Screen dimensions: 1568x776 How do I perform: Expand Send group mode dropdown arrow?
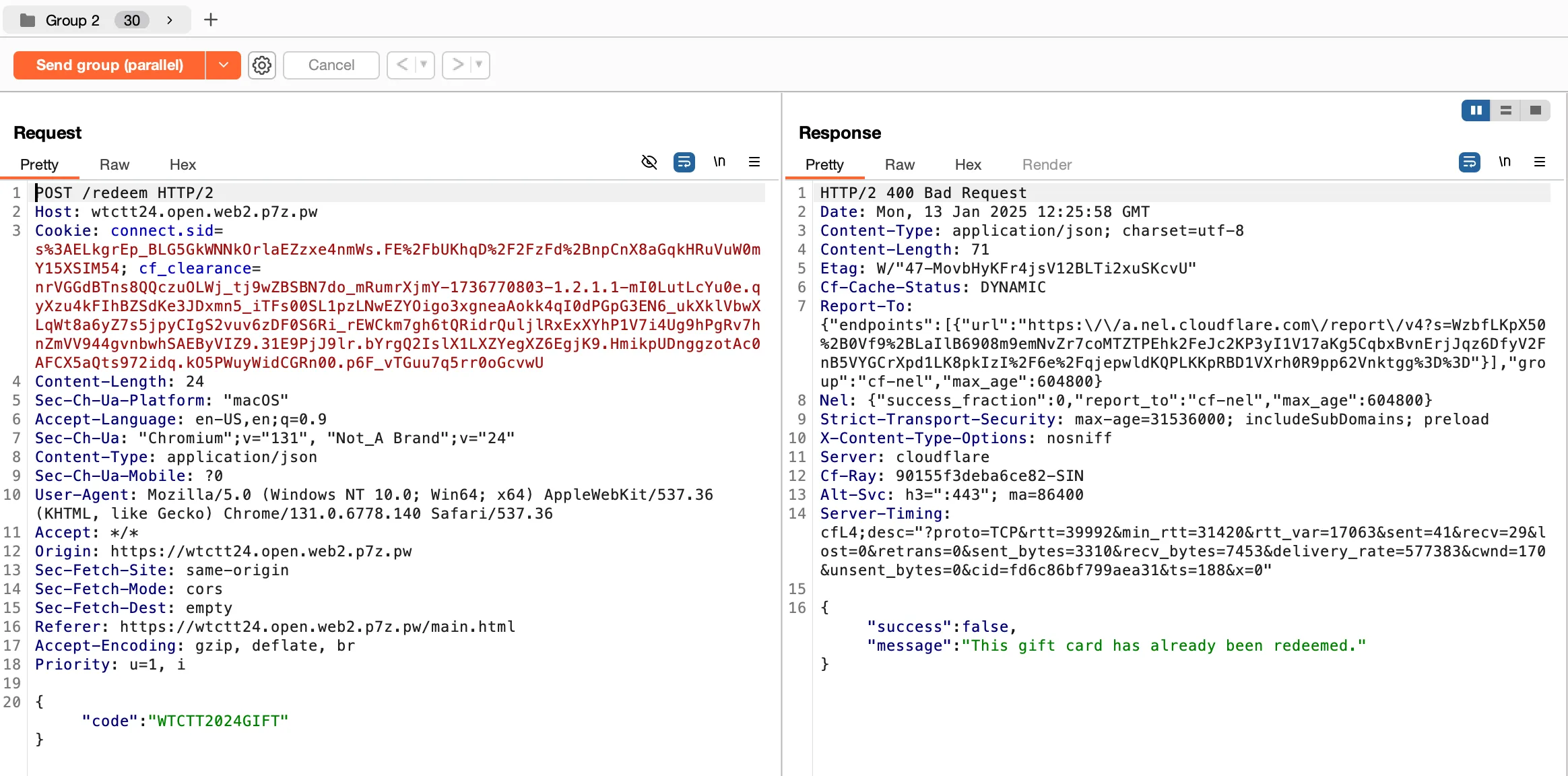(x=224, y=65)
